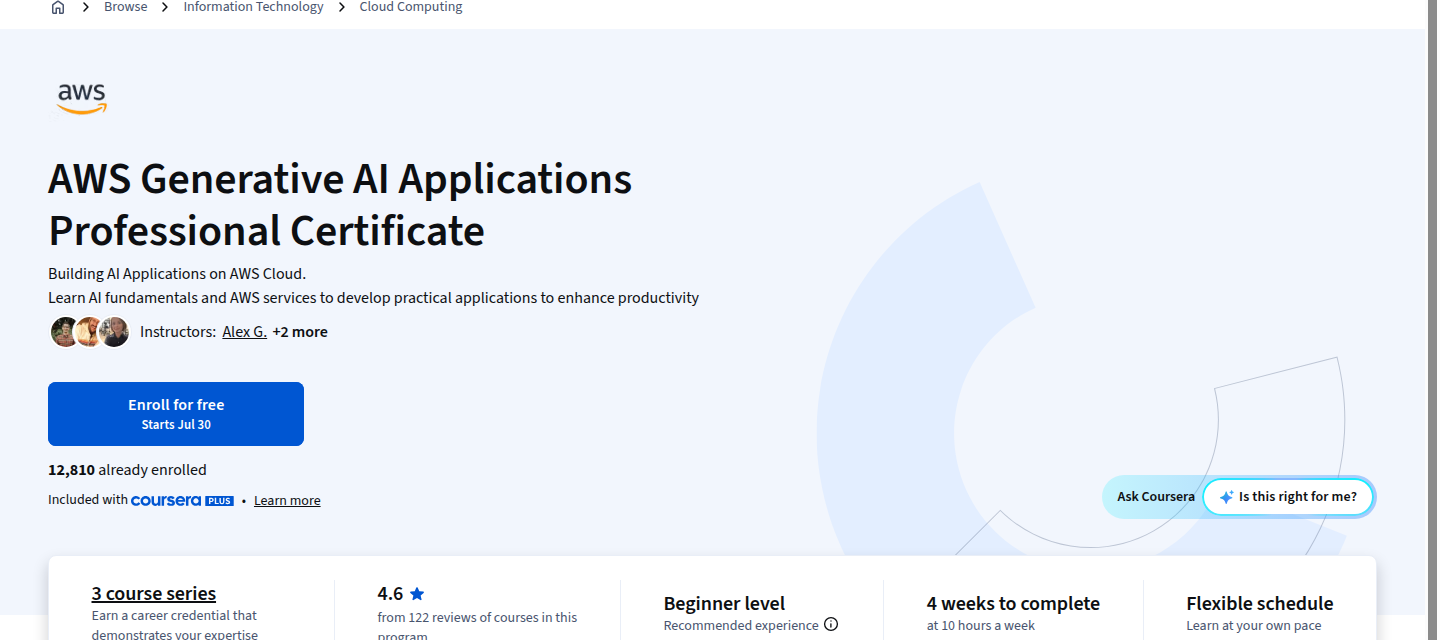This screenshot has width=1440, height=640.
Task: Open Information Technology breadcrumb
Action: coord(253,7)
